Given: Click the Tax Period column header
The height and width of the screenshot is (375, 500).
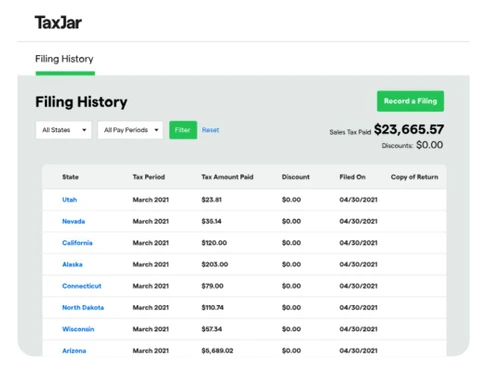Looking at the screenshot, I should 149,177.
